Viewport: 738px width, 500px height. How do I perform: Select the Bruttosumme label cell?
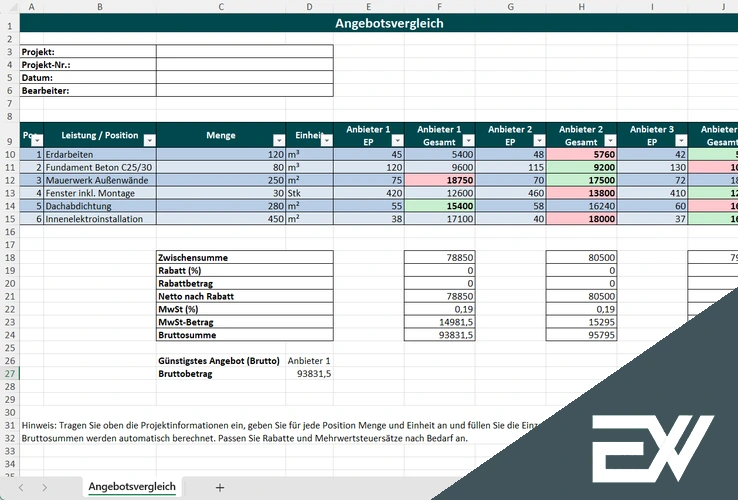[x=245, y=335]
